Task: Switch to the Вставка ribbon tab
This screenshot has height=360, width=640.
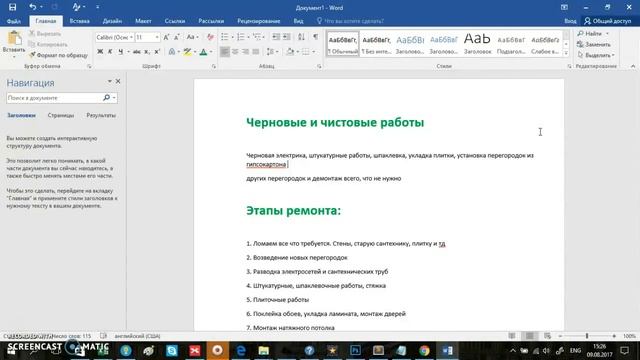Action: [80, 21]
